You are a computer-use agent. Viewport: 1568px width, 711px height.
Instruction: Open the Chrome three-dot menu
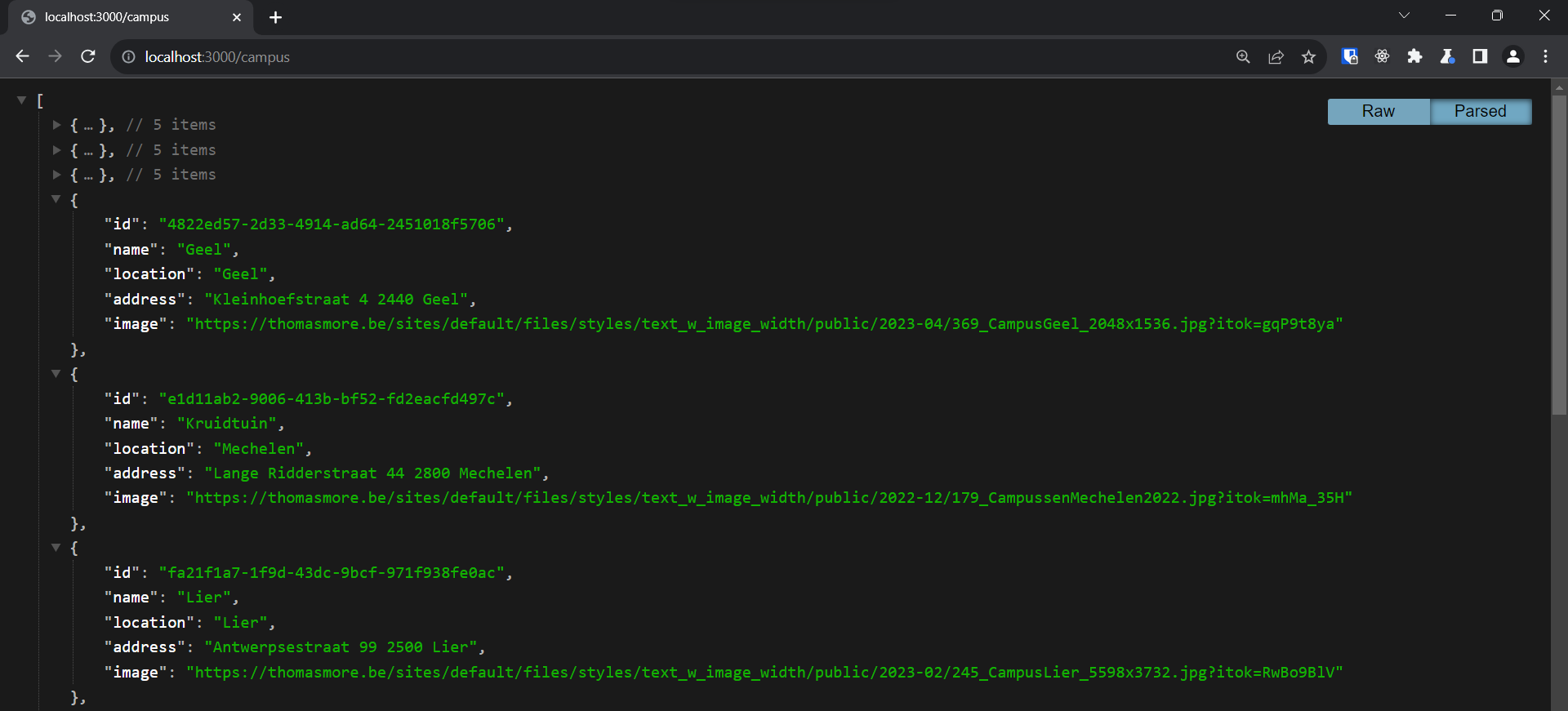click(x=1545, y=56)
